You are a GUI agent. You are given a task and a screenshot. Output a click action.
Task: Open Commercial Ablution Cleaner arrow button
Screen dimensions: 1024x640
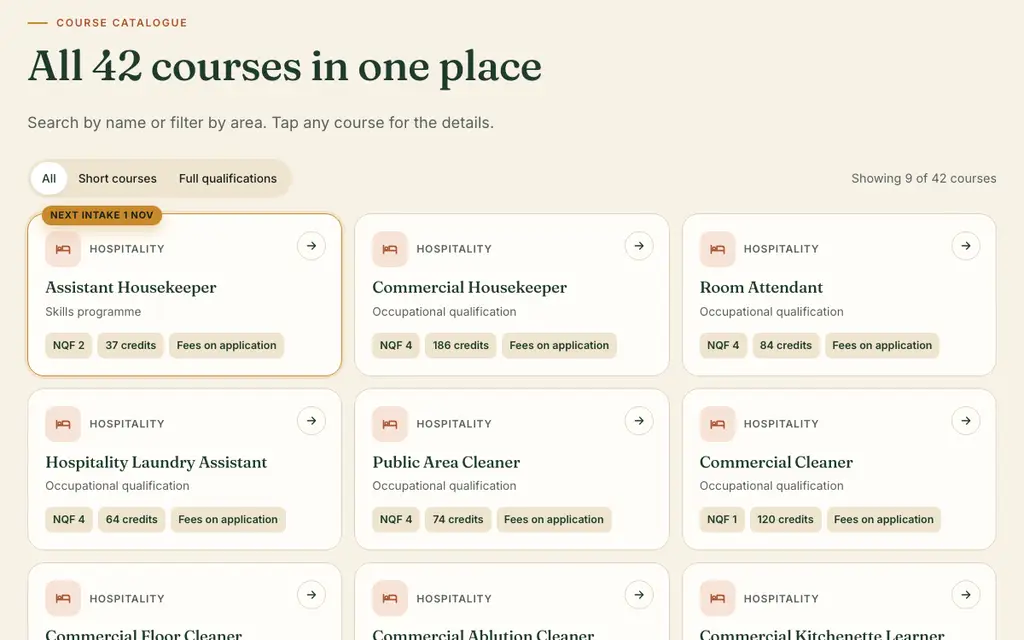639,595
